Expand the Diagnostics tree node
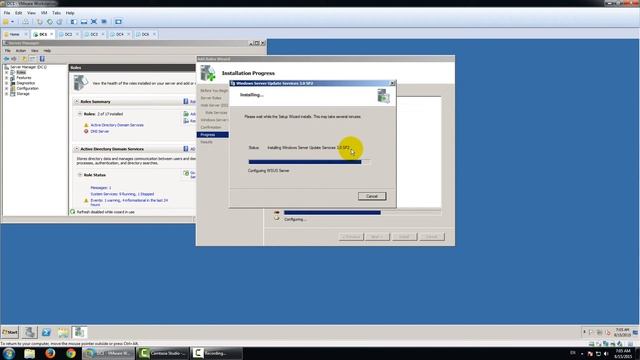The height and width of the screenshot is (360, 640). click(7, 83)
